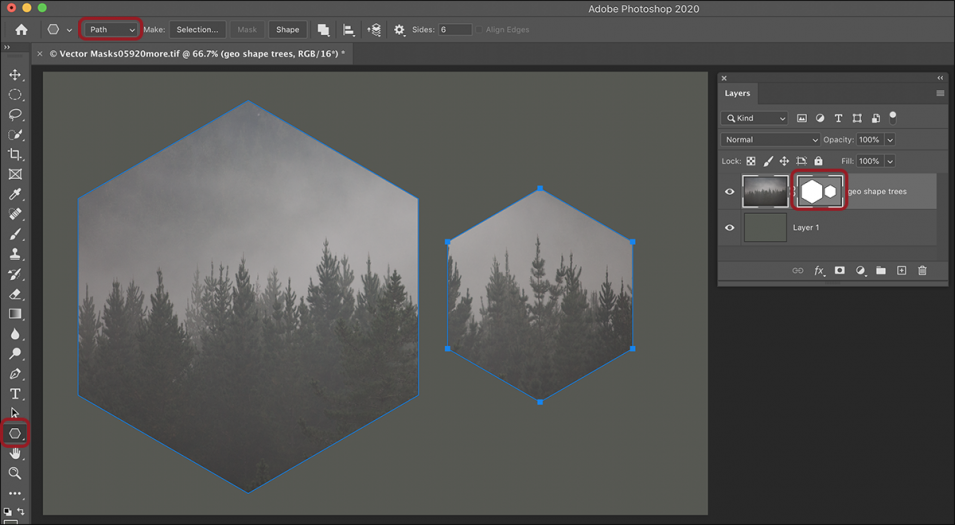This screenshot has height=525, width=955.
Task: Create a new layer group
Action: (881, 270)
